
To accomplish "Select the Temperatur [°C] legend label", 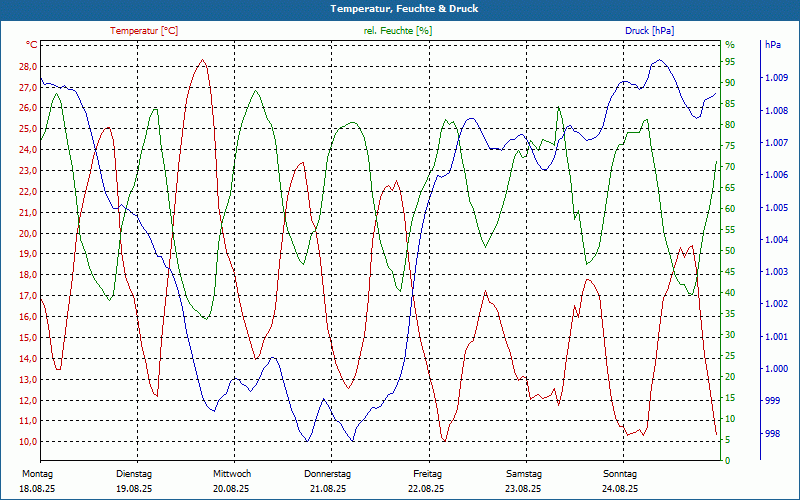I will pos(144,31).
